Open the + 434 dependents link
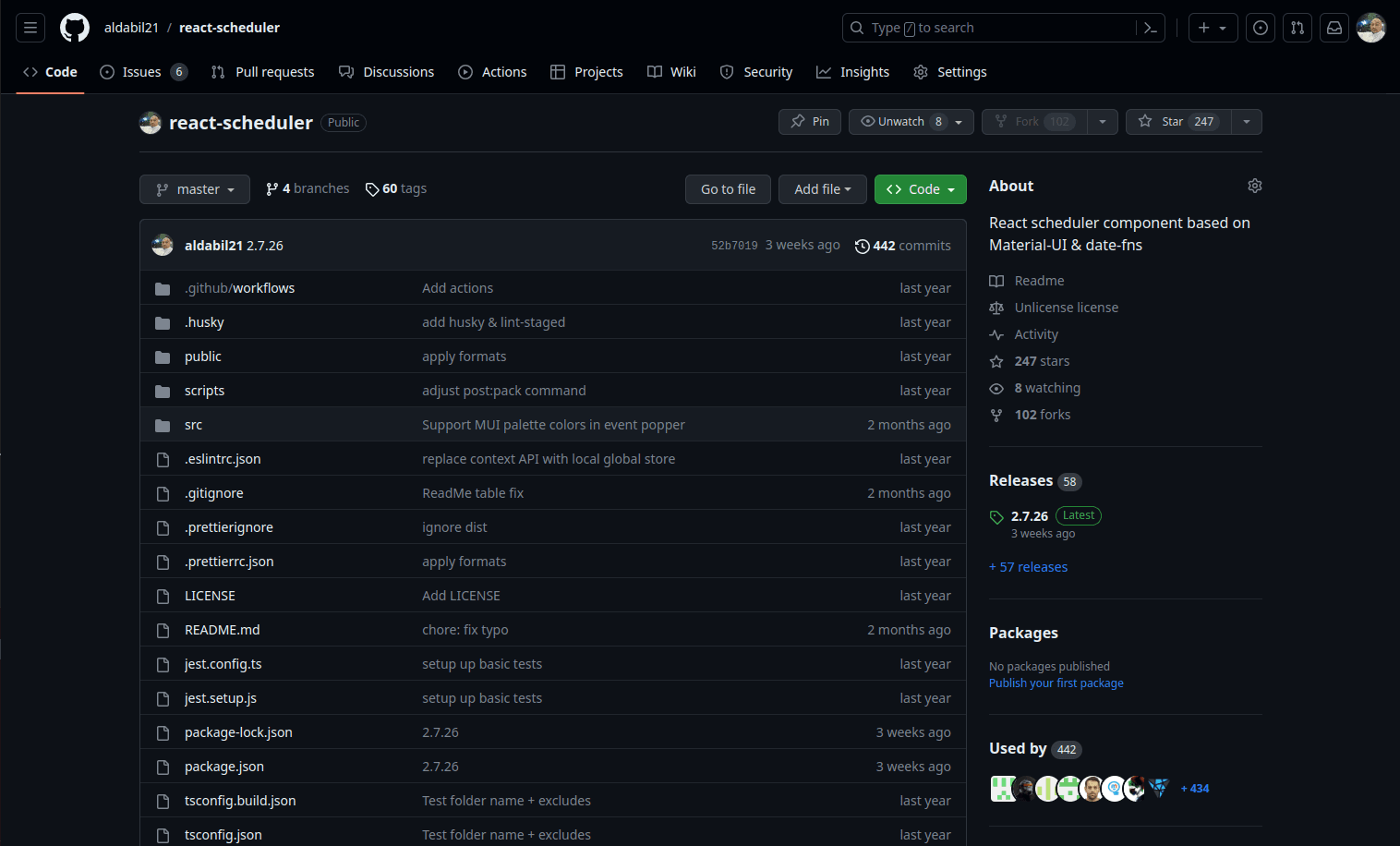Image resolution: width=1400 pixels, height=846 pixels. coord(1195,789)
